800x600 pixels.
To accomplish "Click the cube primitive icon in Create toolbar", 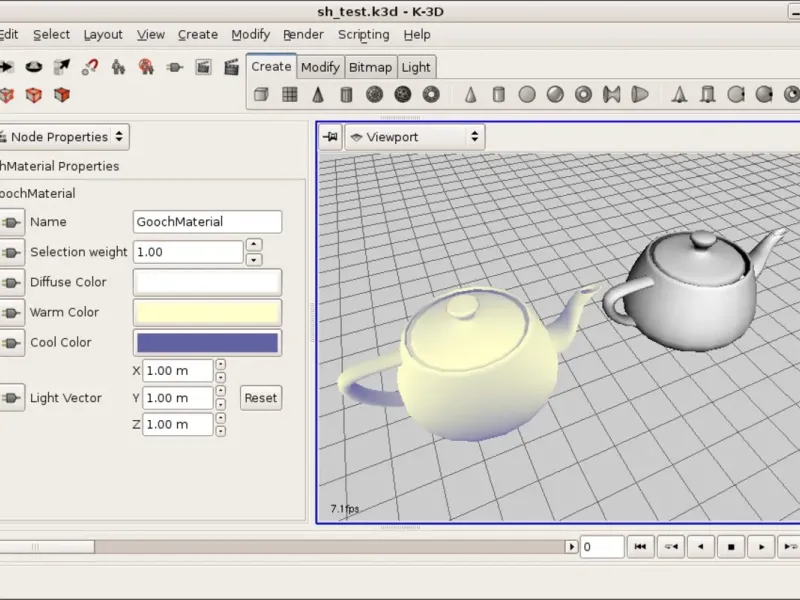I will tap(261, 95).
